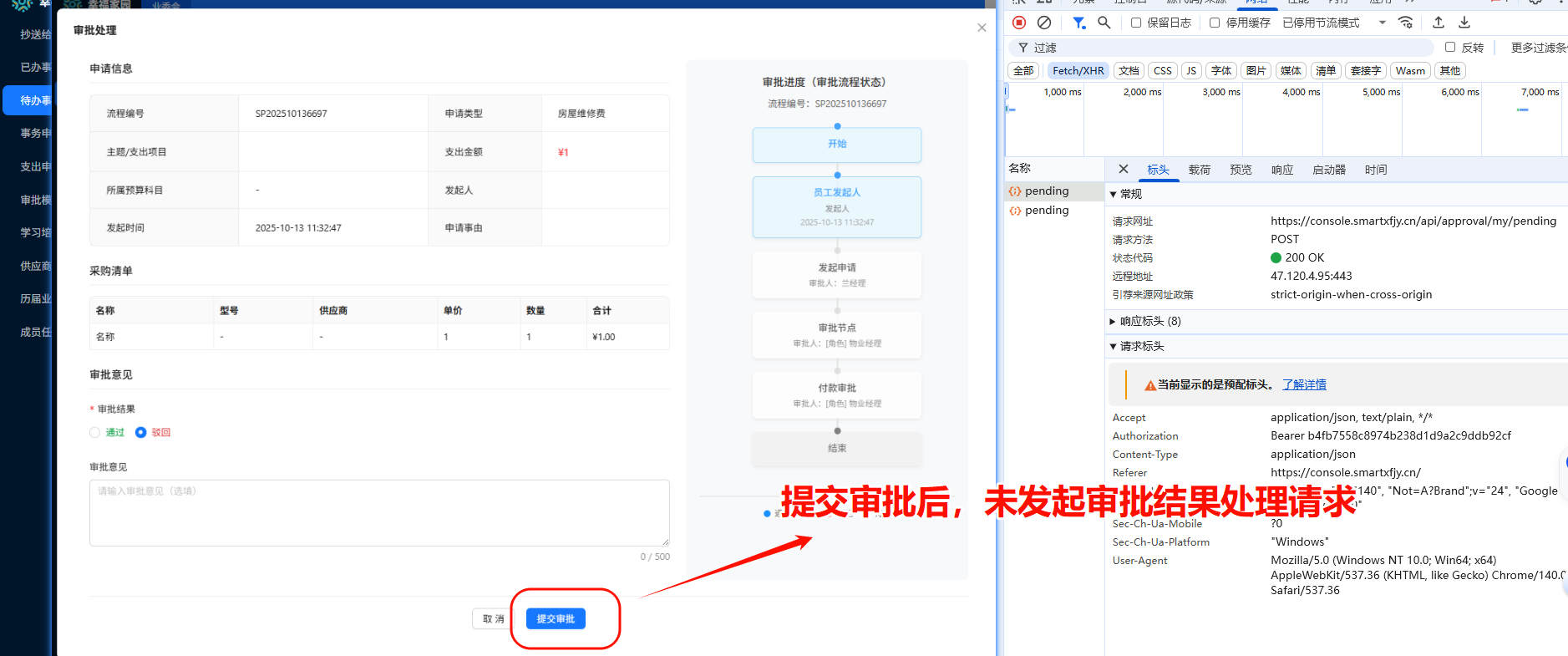Switch to the 载荷 tab
This screenshot has width=1568, height=656.
tap(1200, 170)
